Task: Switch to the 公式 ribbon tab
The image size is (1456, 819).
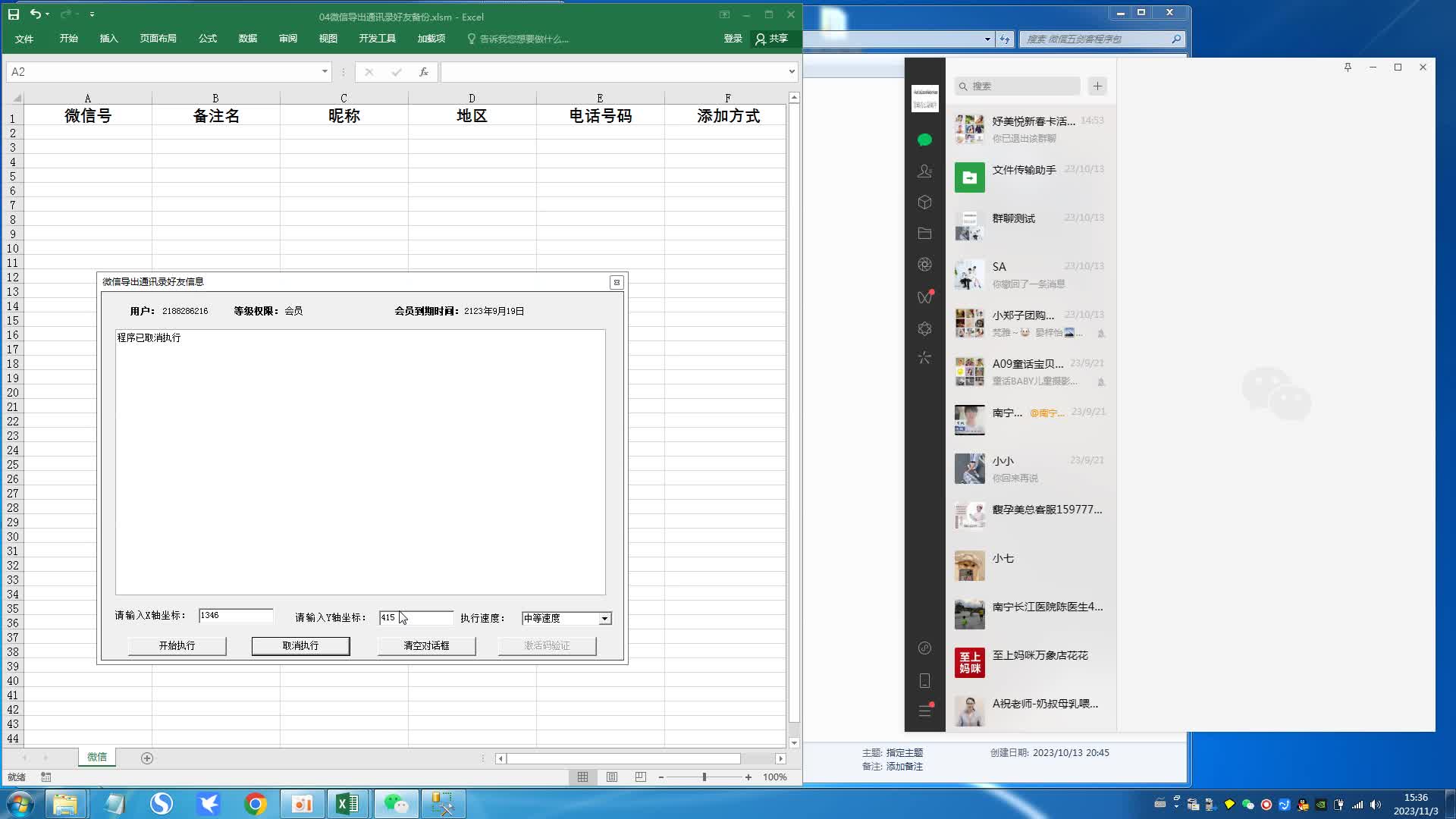Action: click(x=208, y=39)
